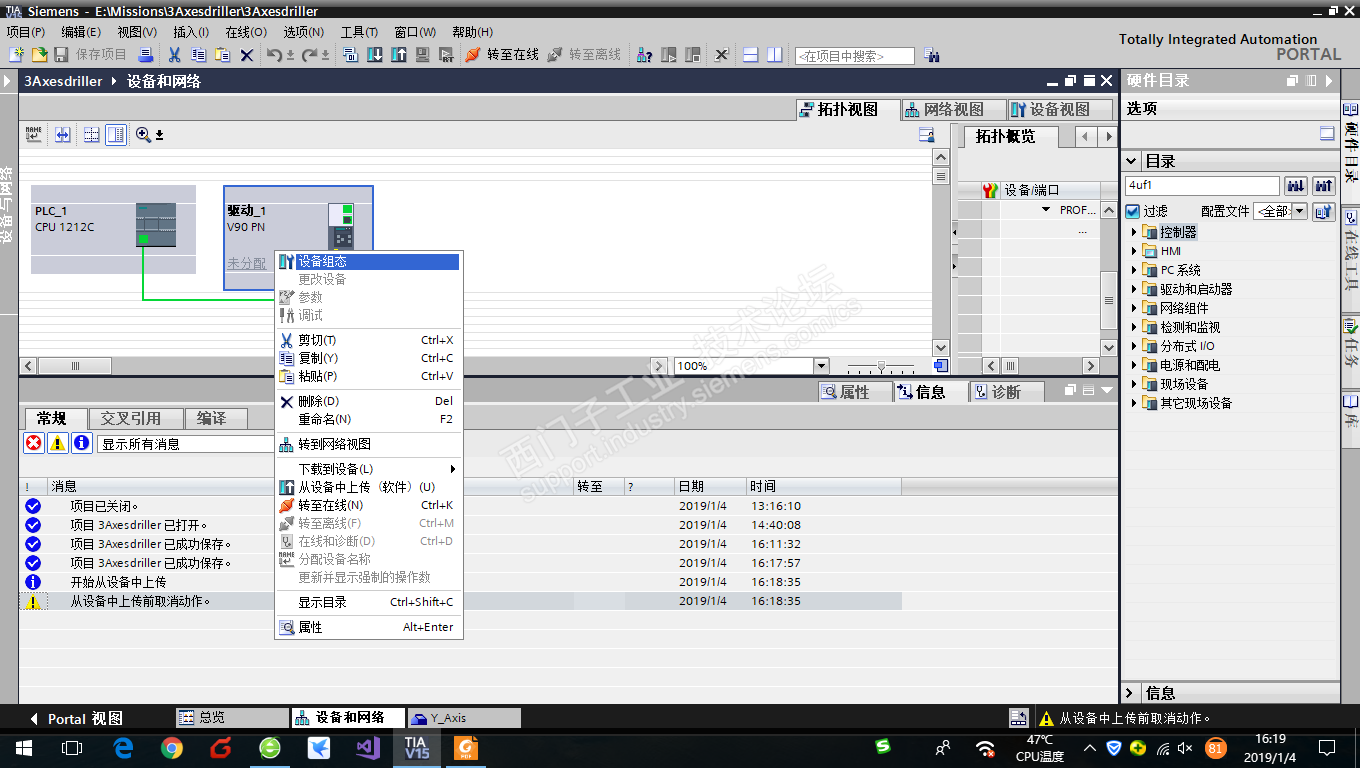Expand the HMI catalog tree node
Screen dimensions: 1360x768
(1135, 251)
